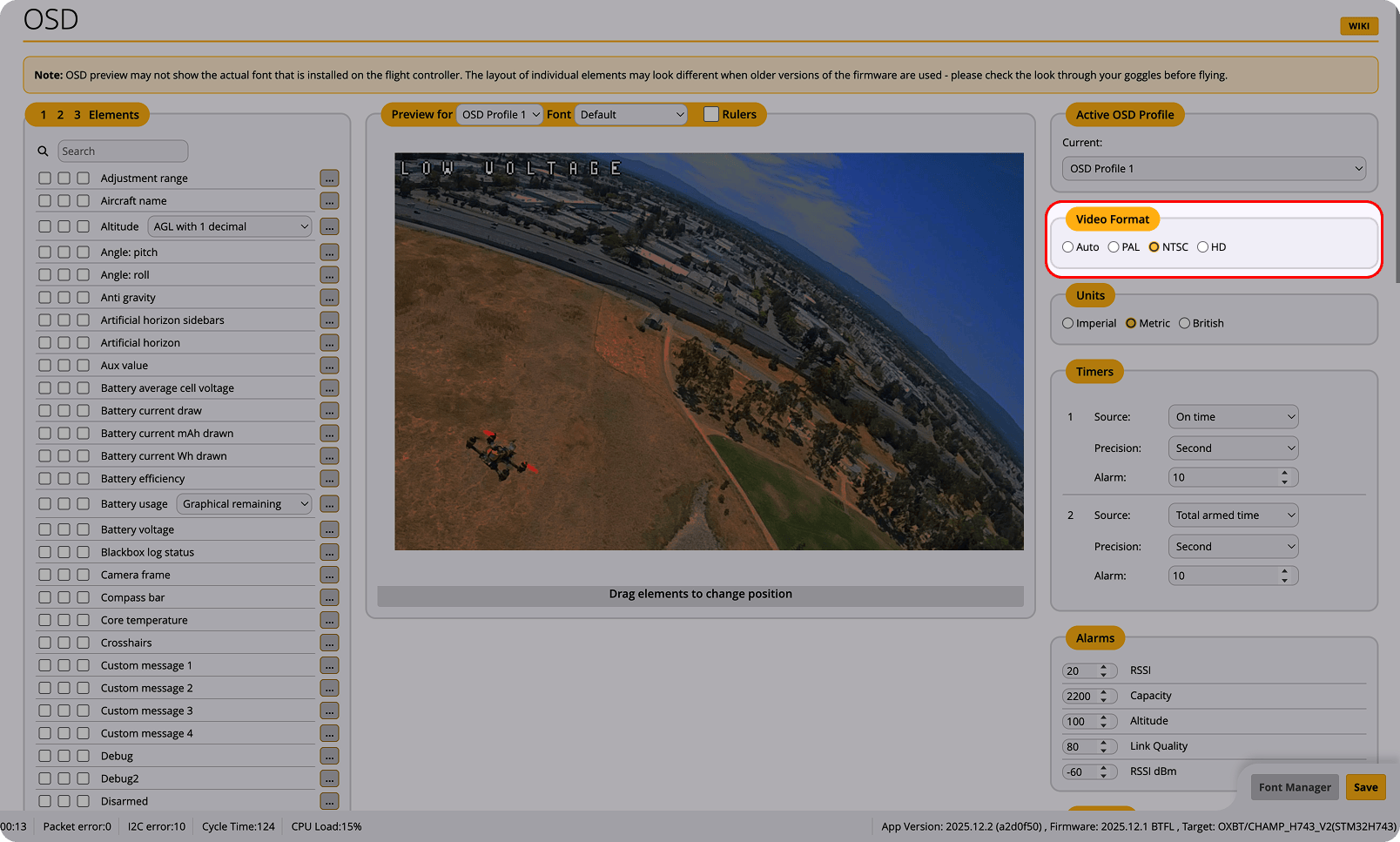This screenshot has height=842, width=1400.
Task: Click the WIKI button
Action: 1359,26
